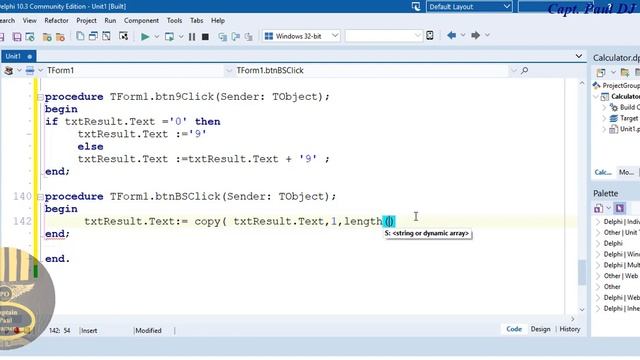The image size is (640, 360).
Task: Click the Trace Into debug icon
Action: [222, 37]
